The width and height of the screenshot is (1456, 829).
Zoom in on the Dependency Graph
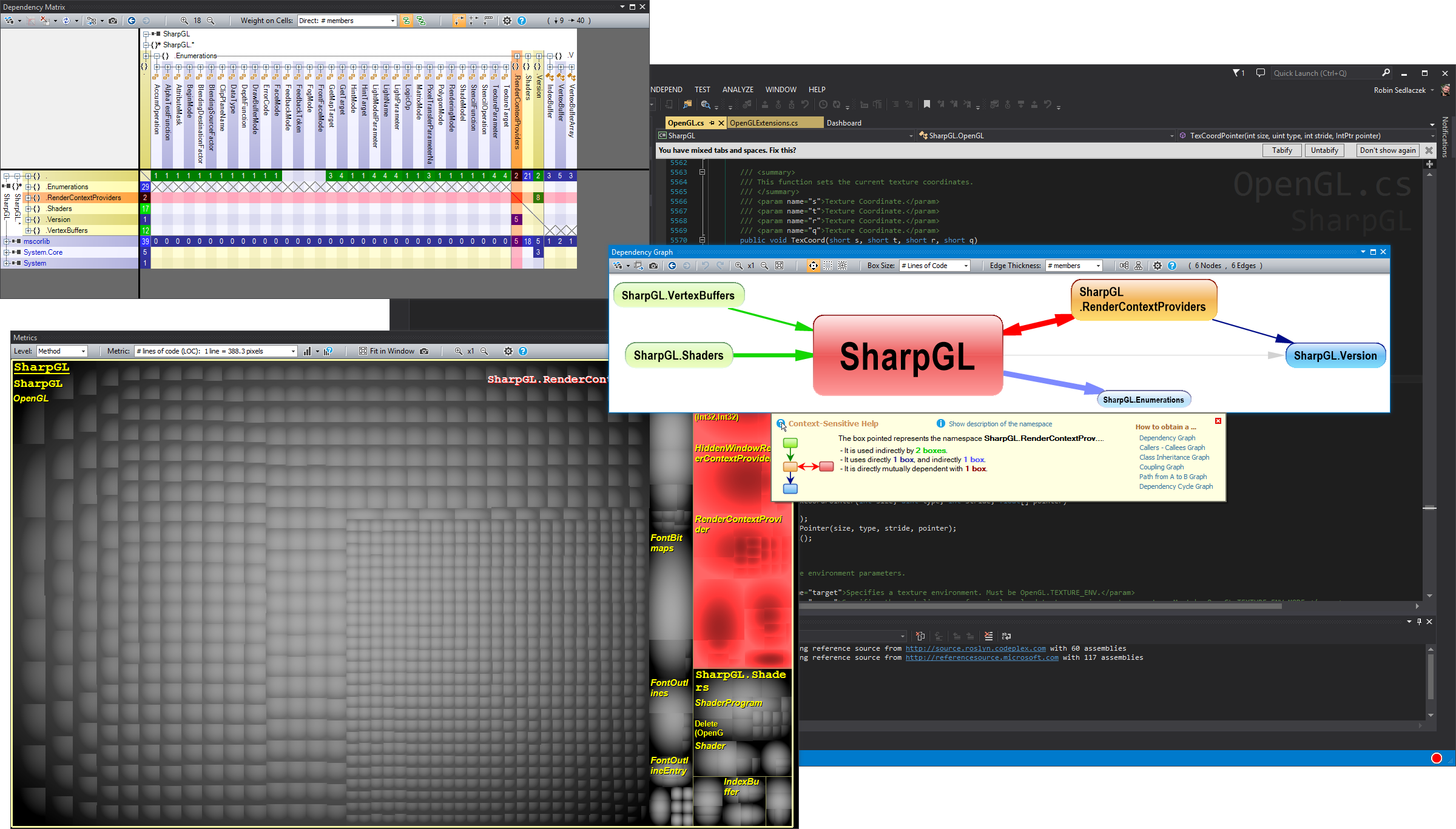[x=739, y=266]
